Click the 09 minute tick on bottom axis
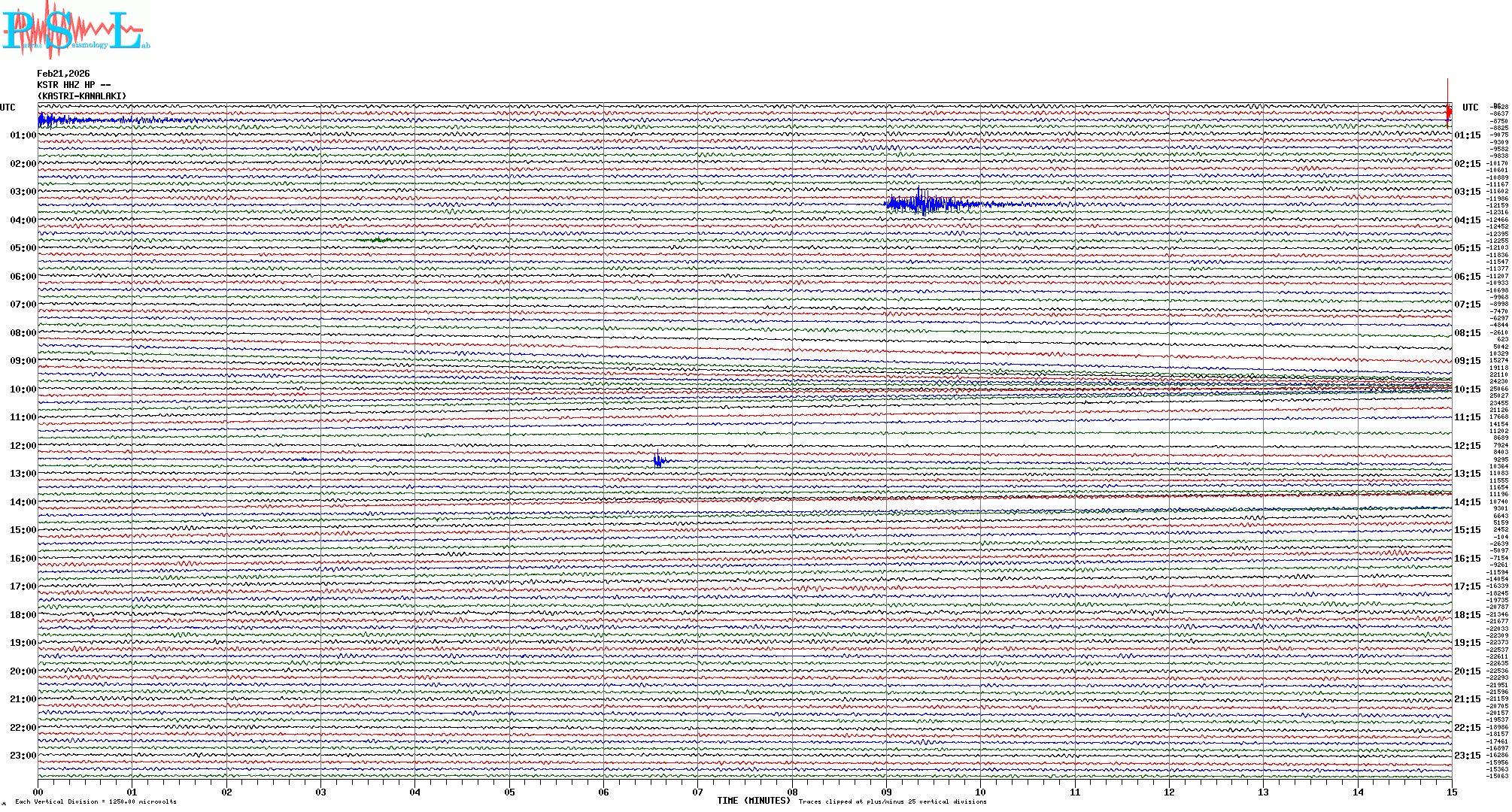The height and width of the screenshot is (812, 1512). [886, 792]
